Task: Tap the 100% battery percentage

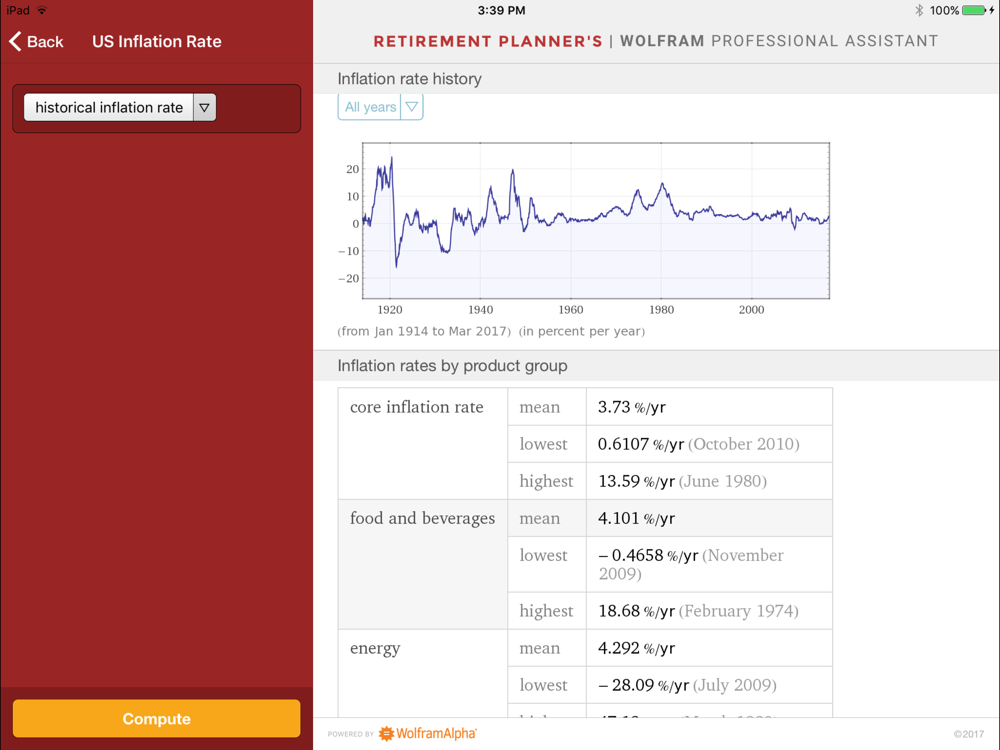Action: coord(944,10)
